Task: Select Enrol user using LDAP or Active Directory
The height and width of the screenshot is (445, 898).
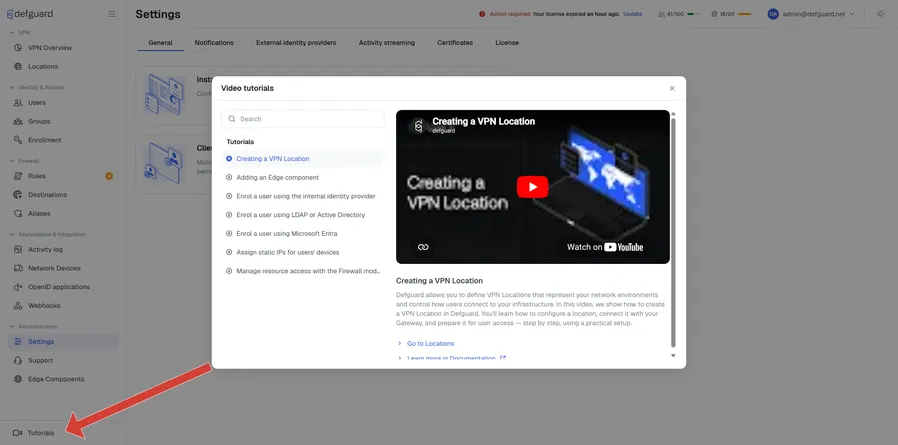Action: coord(303,215)
